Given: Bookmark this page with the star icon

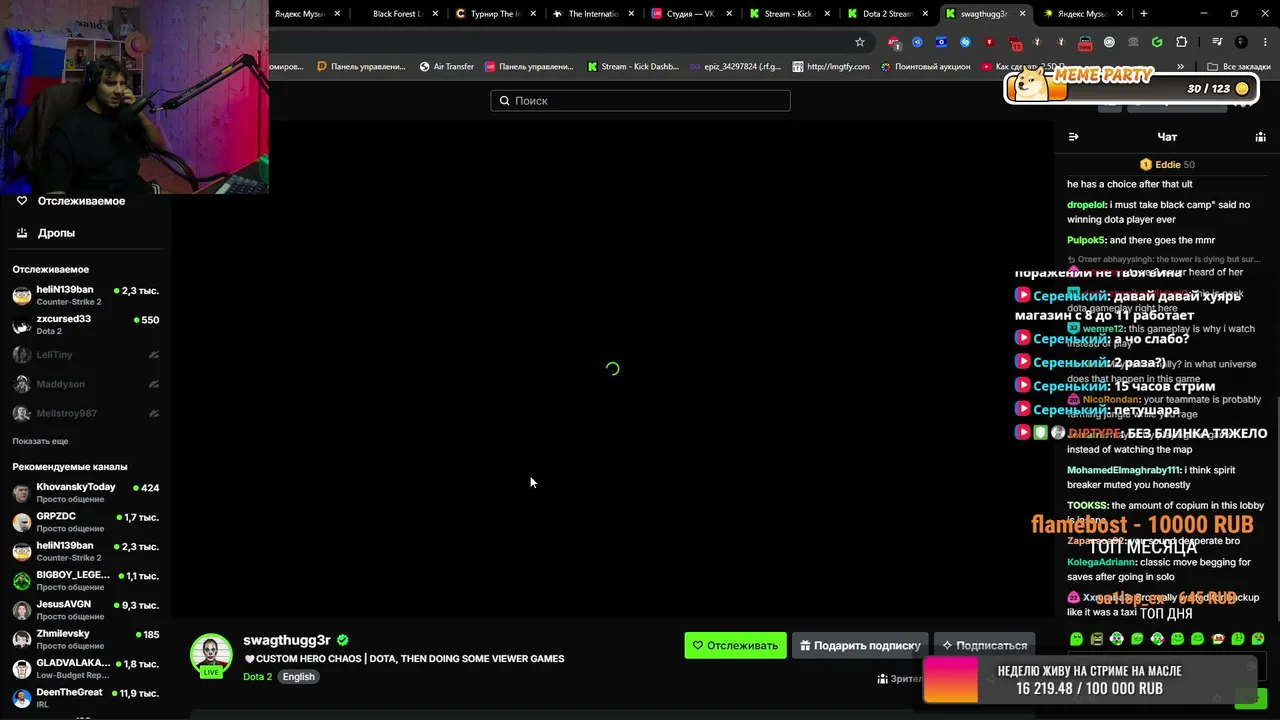Looking at the screenshot, I should click(859, 42).
